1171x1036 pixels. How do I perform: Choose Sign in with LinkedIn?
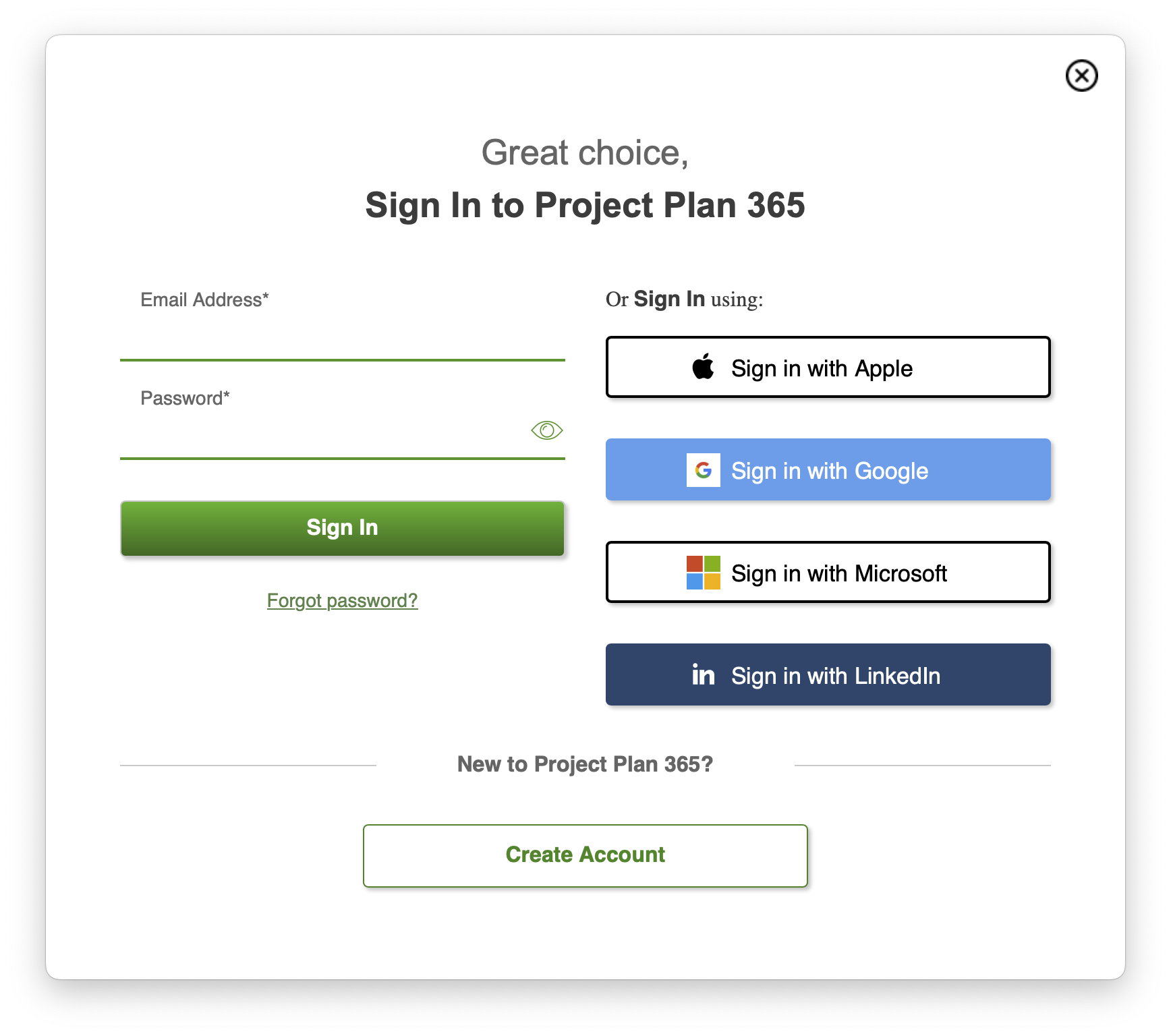pyautogui.click(x=828, y=674)
